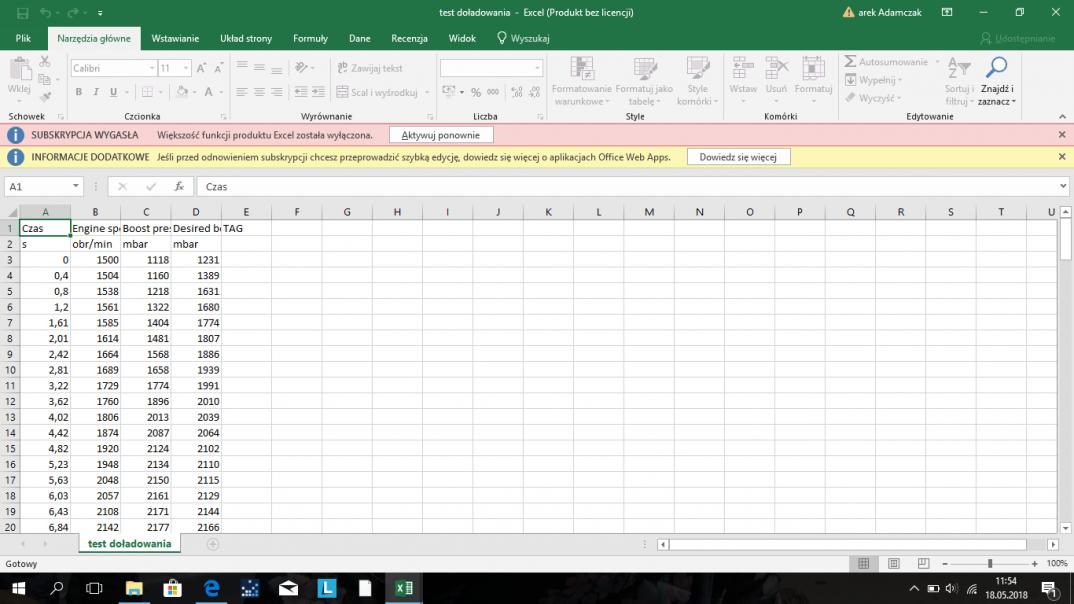Open File Explorer from the taskbar

(133, 588)
